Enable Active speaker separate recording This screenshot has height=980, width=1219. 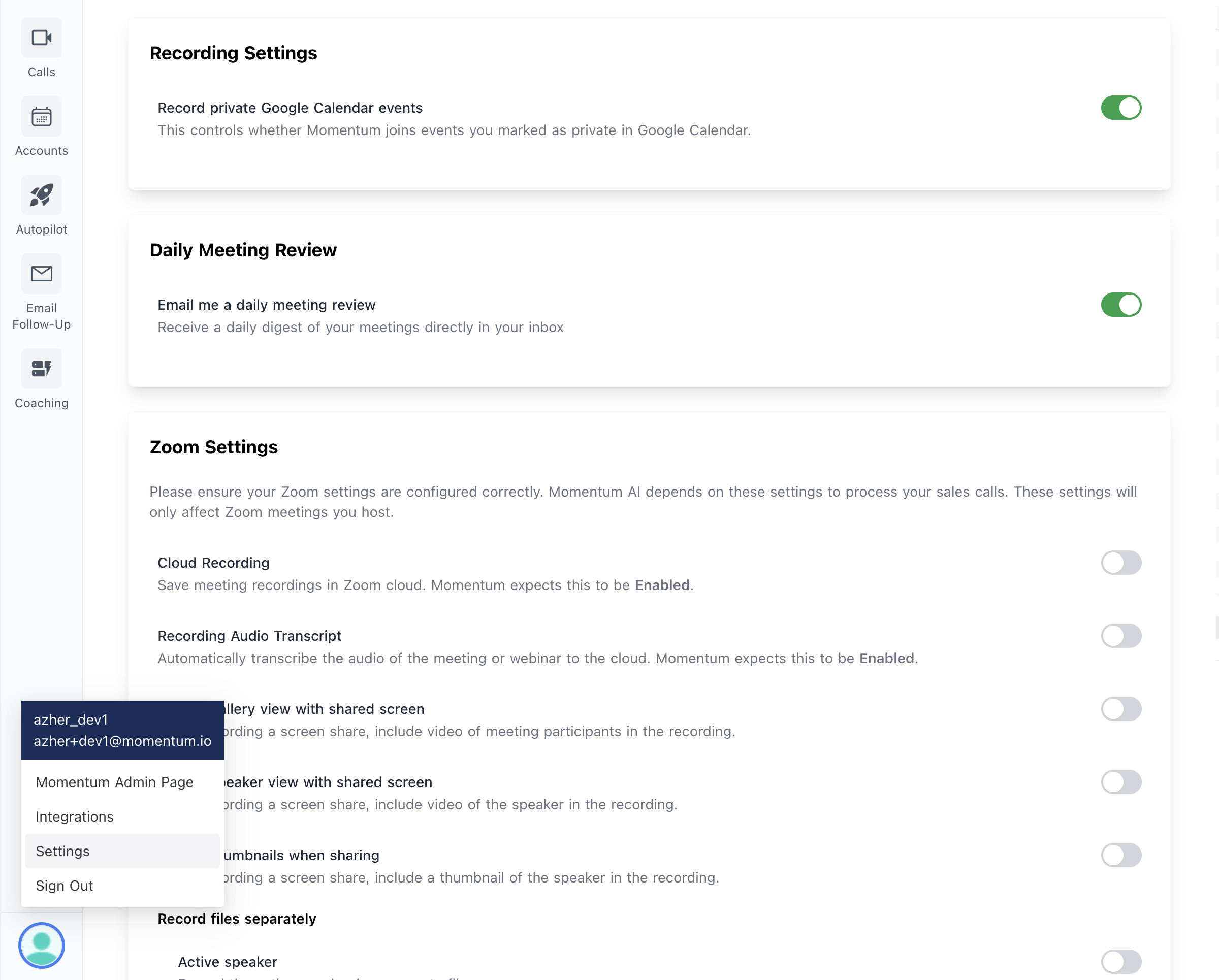pyautogui.click(x=1122, y=961)
